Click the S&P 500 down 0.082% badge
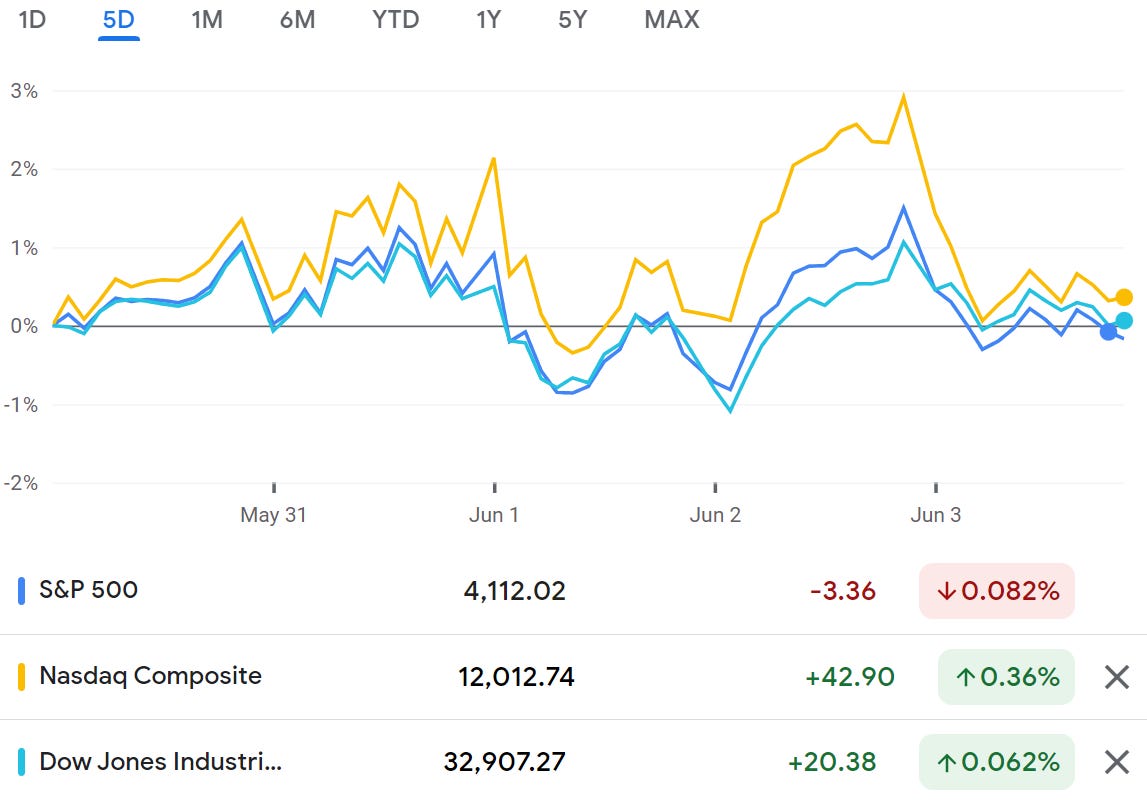This screenshot has width=1147, height=800. [996, 591]
